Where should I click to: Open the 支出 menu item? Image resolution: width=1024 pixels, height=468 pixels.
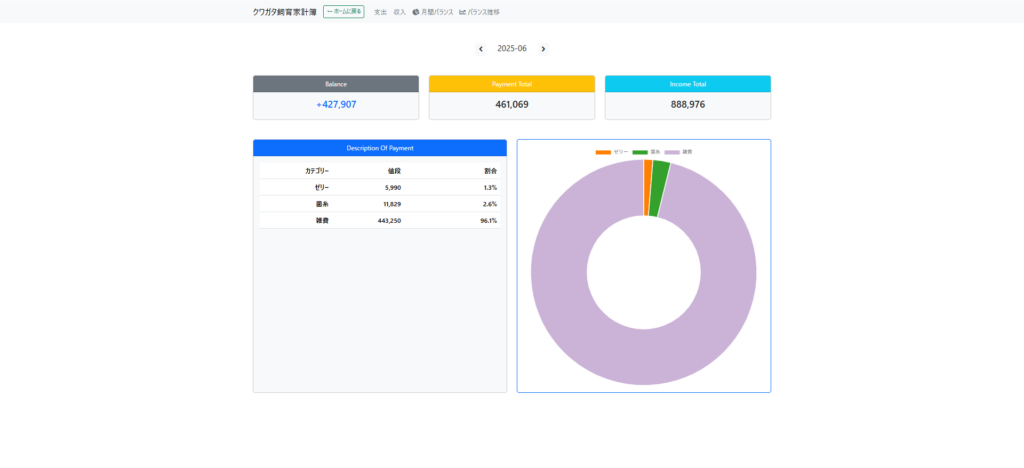point(380,12)
